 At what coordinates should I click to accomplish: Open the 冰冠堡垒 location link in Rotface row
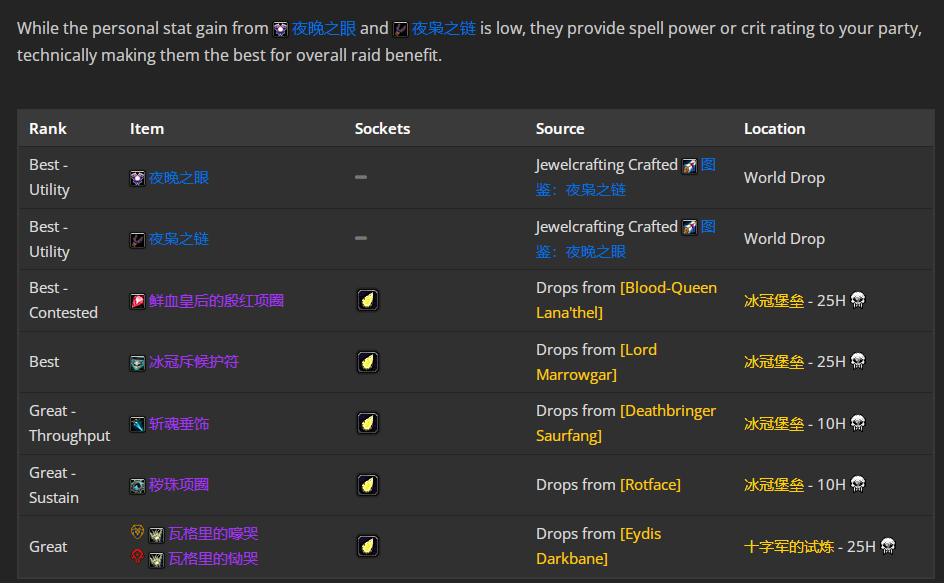click(x=773, y=485)
